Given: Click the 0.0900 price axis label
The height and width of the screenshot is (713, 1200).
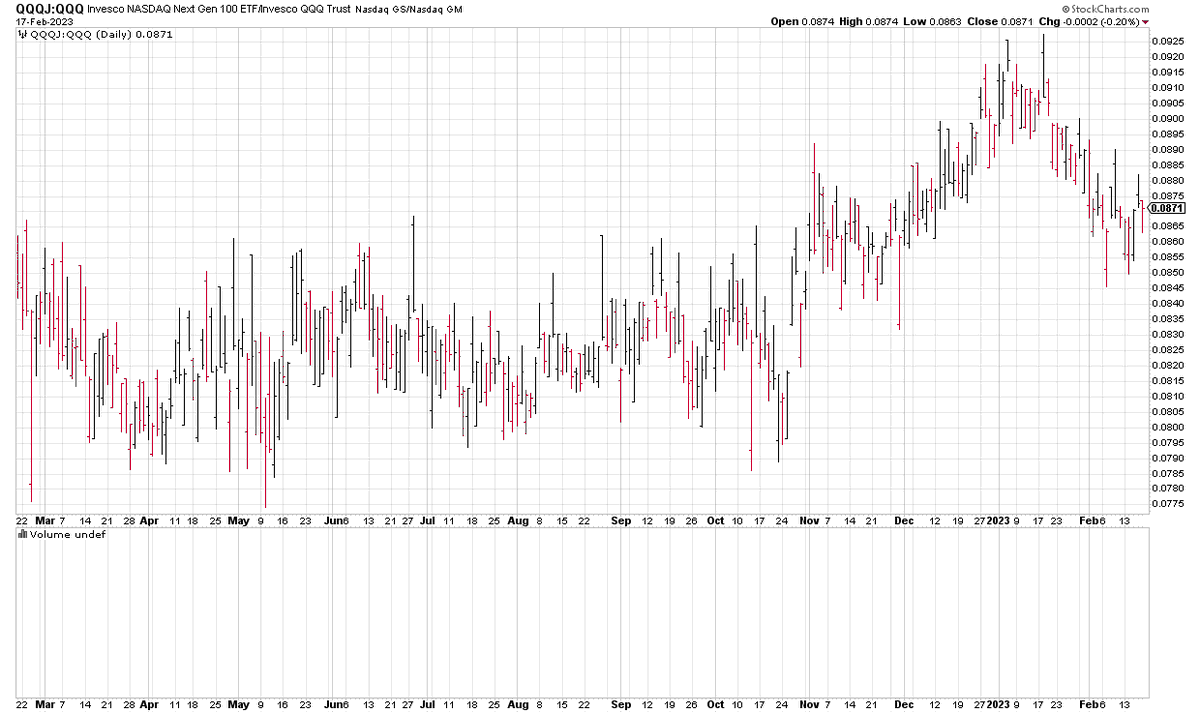Looking at the screenshot, I should 1168,118.
